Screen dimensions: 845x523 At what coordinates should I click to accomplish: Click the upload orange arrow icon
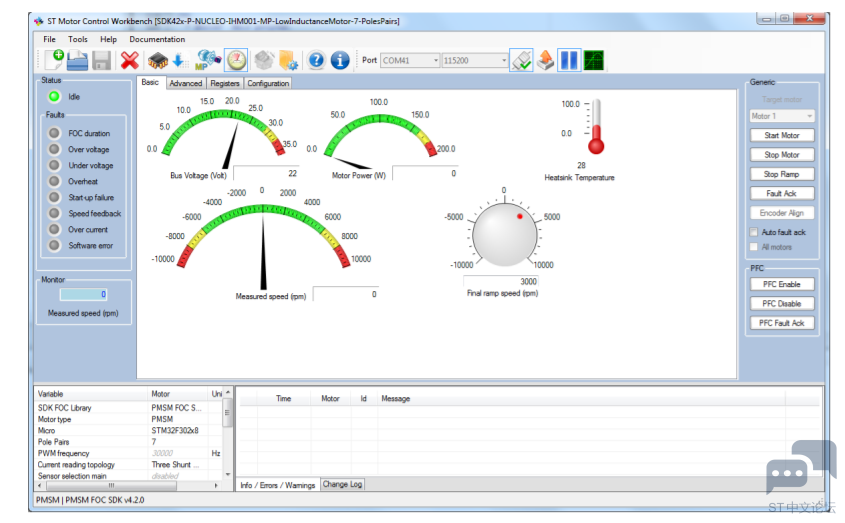(545, 60)
